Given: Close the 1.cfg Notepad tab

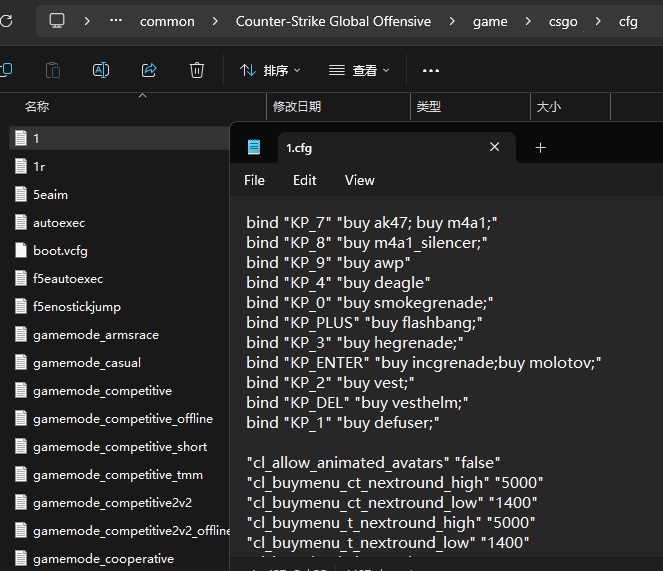Looking at the screenshot, I should 494,147.
